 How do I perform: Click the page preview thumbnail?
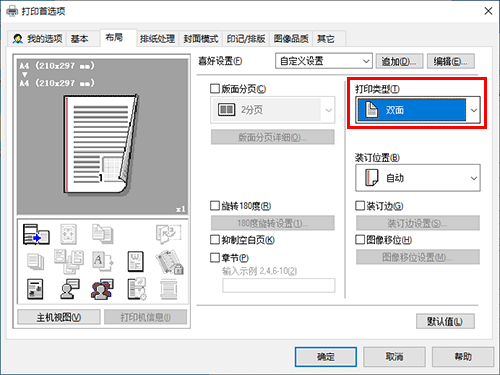click(x=101, y=144)
